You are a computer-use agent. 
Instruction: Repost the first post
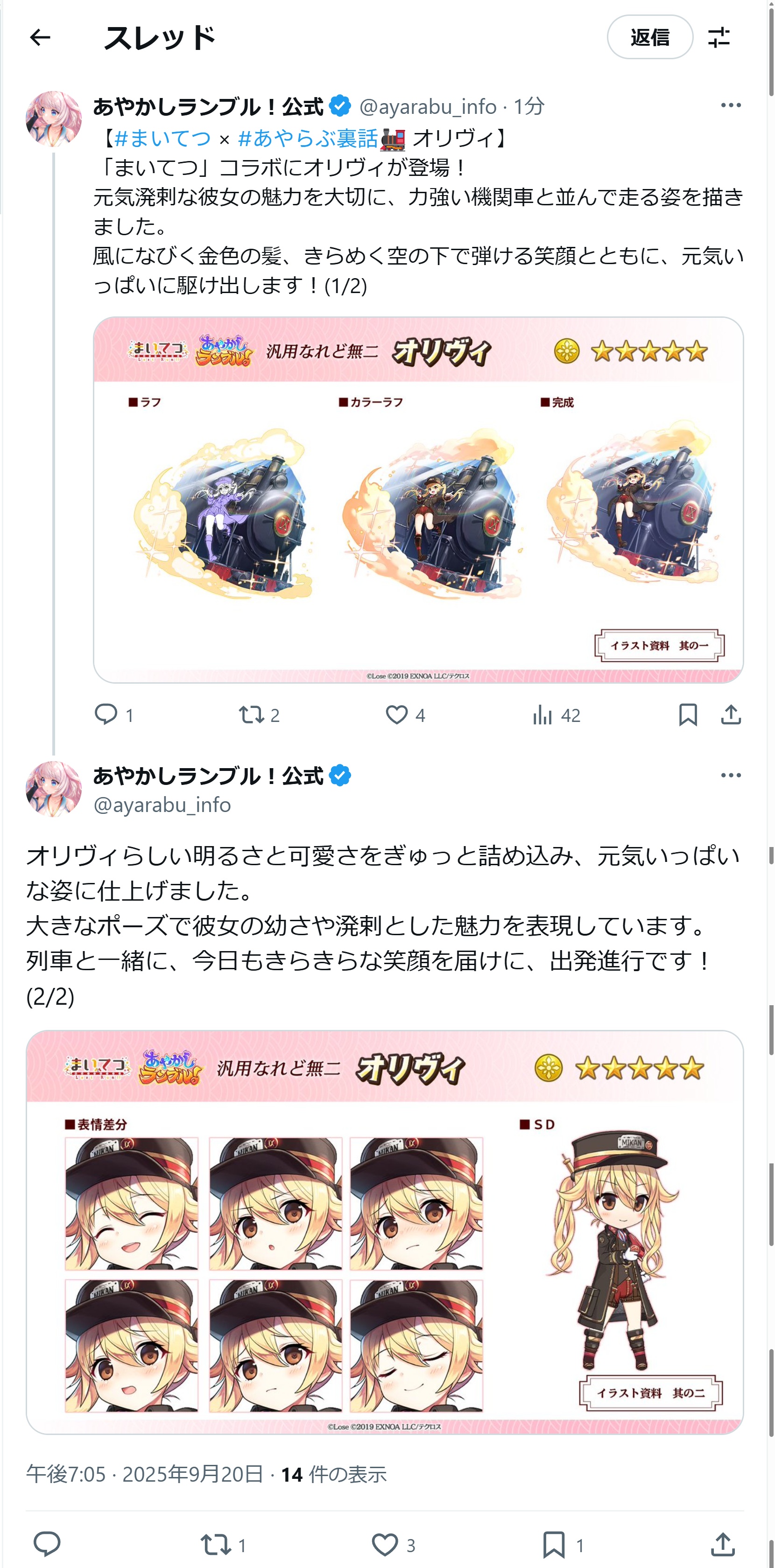click(260, 714)
